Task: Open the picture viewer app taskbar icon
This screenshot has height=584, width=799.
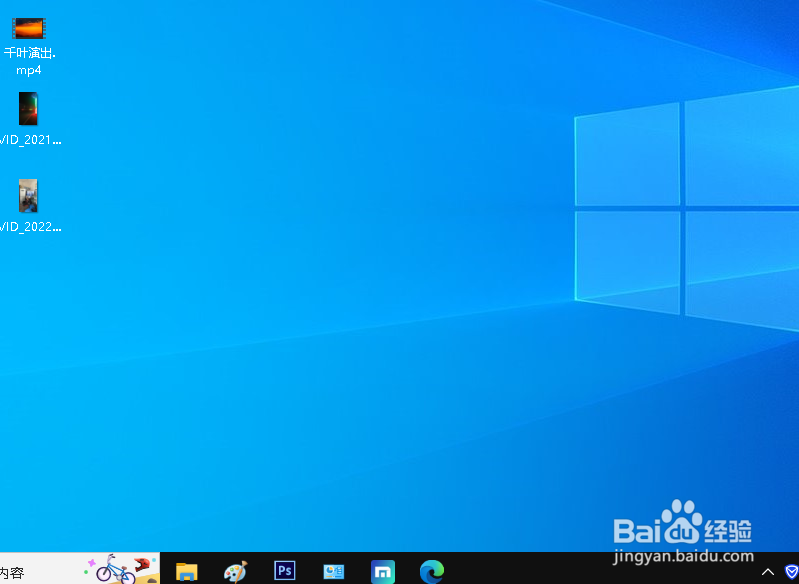Action: [x=334, y=571]
